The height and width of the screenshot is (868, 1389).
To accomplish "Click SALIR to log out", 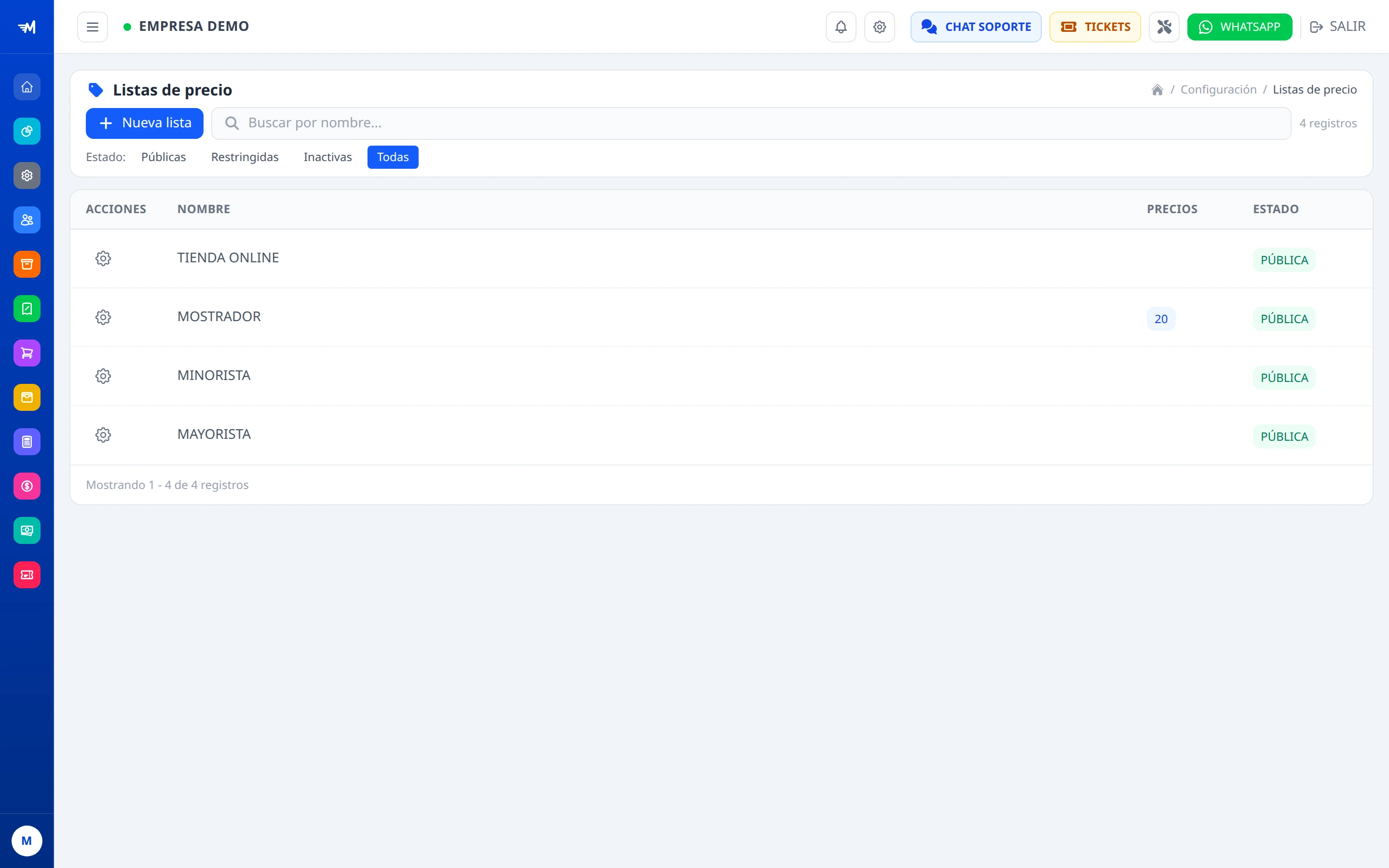I will click(1338, 27).
